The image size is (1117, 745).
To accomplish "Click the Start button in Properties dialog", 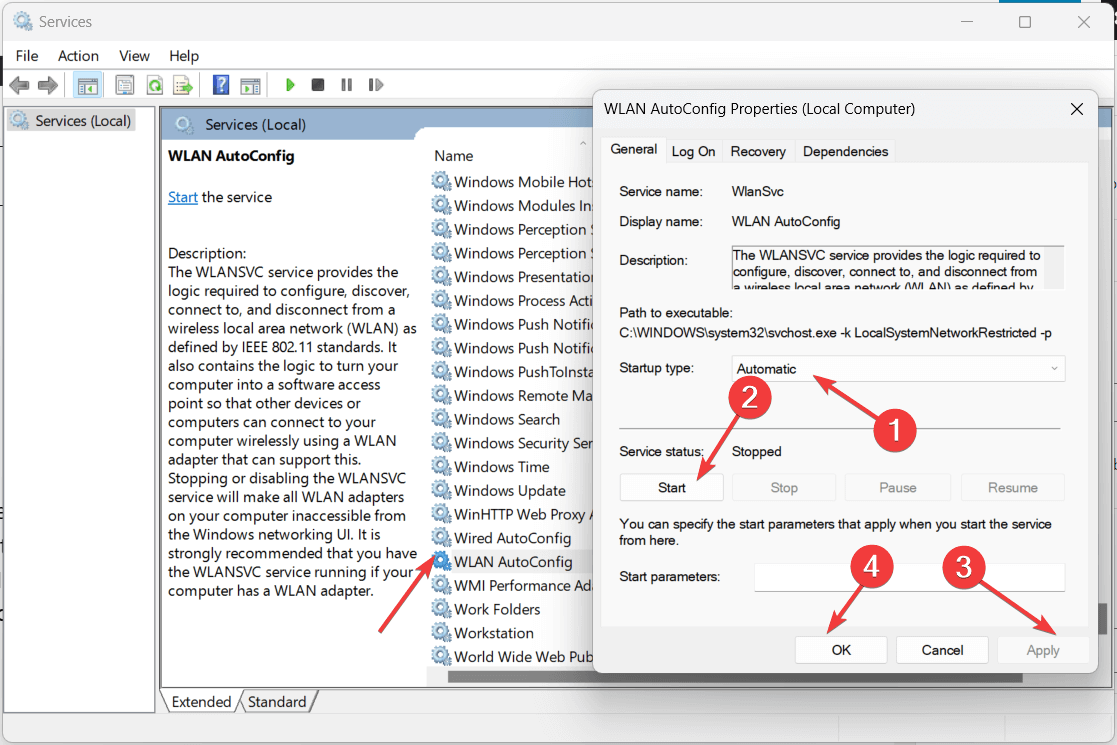I will coord(672,488).
